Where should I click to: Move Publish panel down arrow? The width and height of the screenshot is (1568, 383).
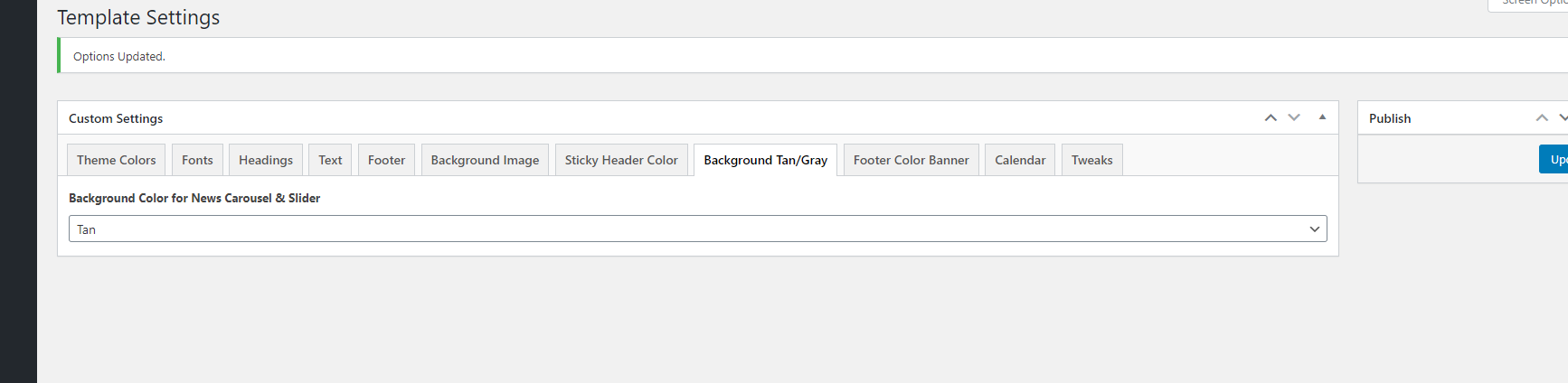coord(1563,117)
